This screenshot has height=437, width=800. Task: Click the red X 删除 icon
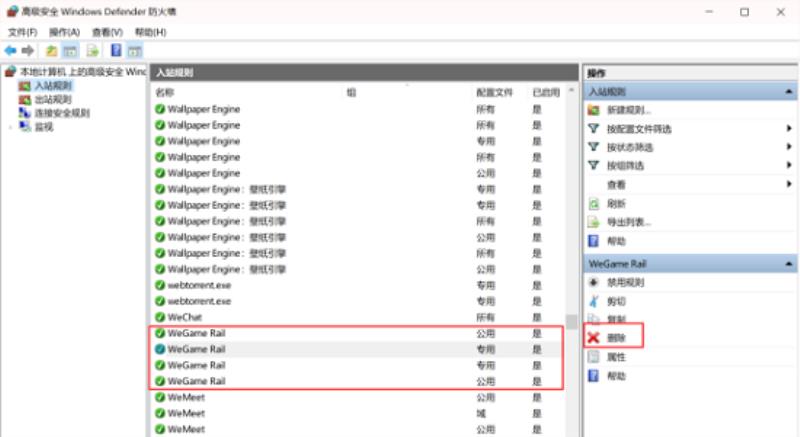click(593, 338)
